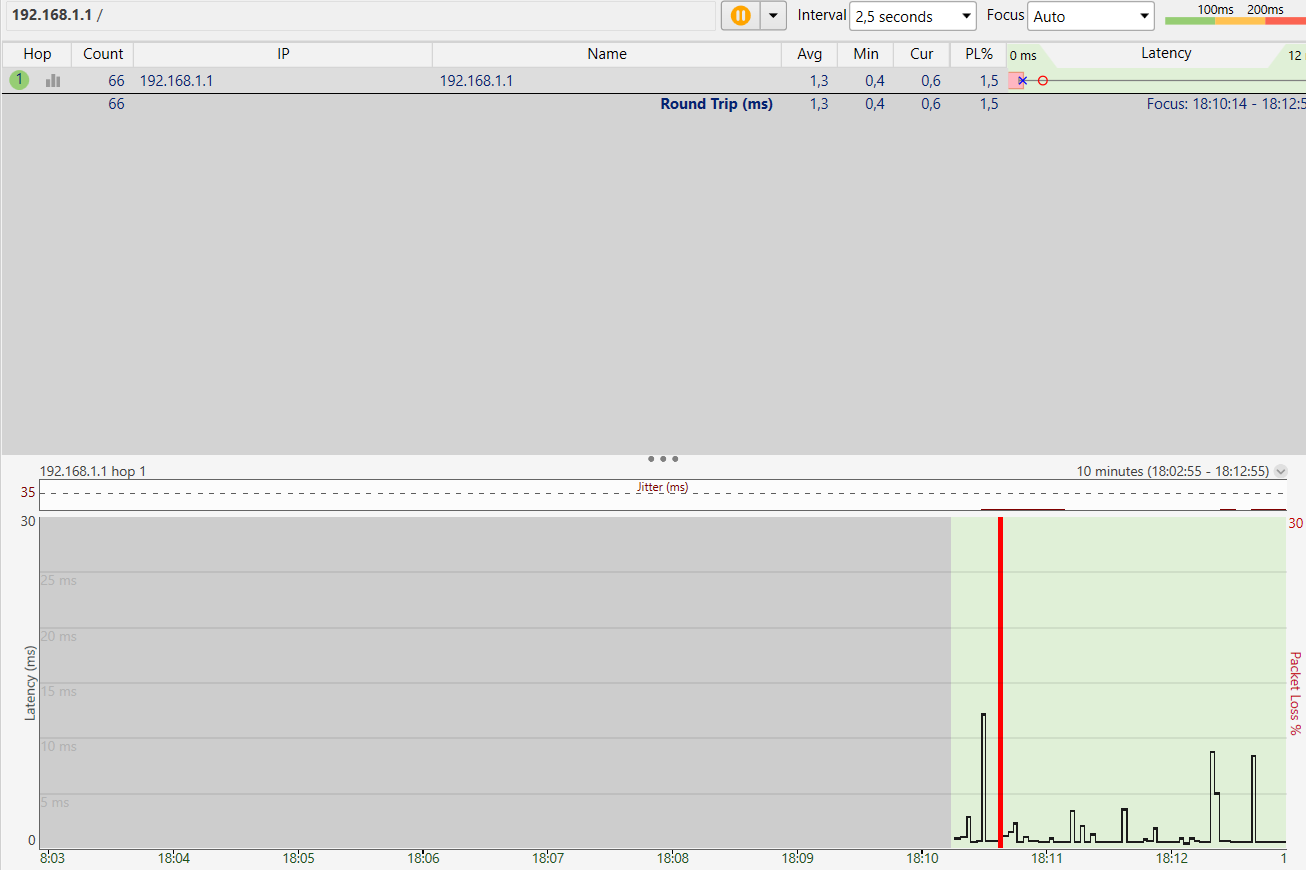Screen dimensions: 1306x870
Task: Click the Latency (ms) vertical axis label
Action: click(30, 683)
